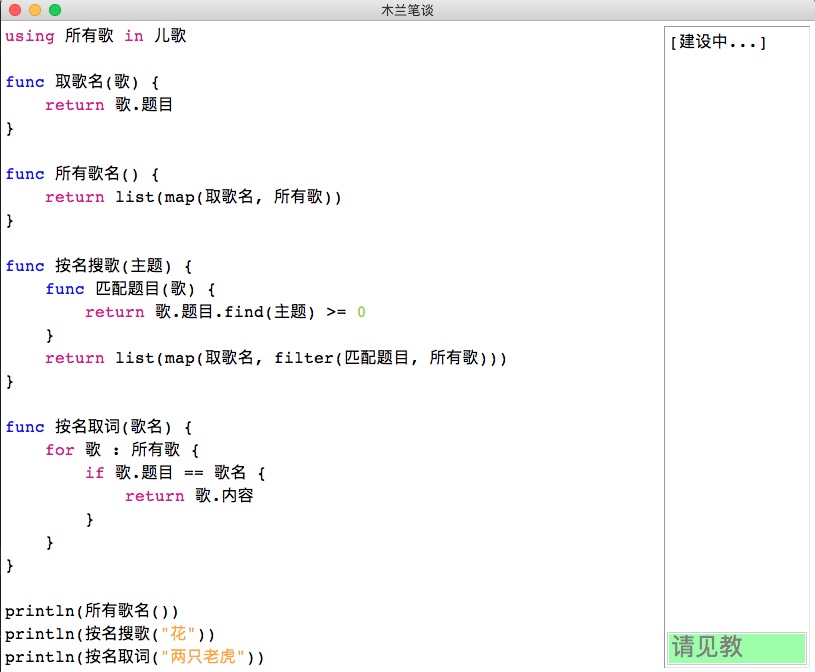Click the line 'using 所有歌 in 儿歌'
Viewport: 815px width, 672px height.
pos(96,36)
